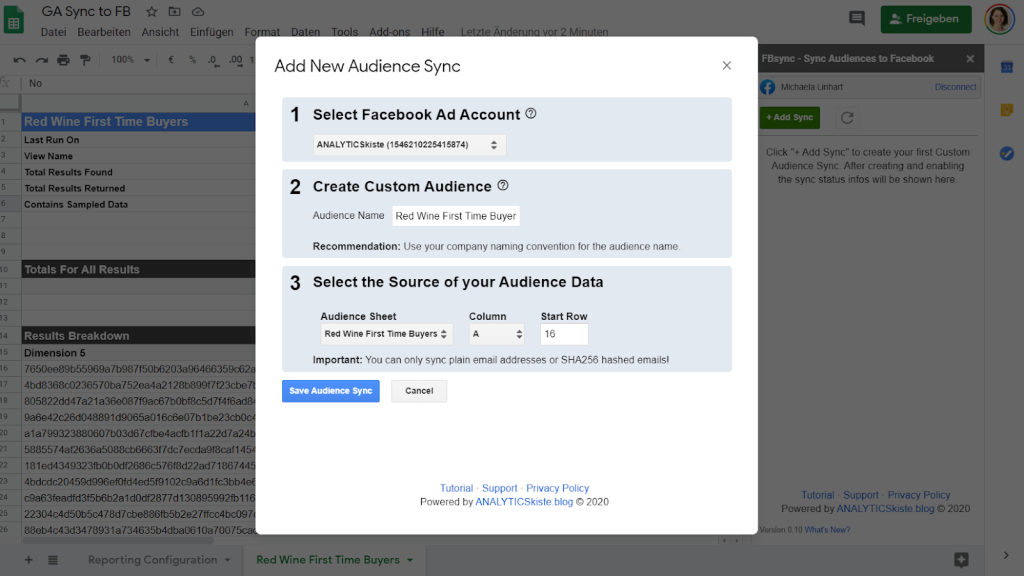Open Privacy Policy link in dialog
The image size is (1024, 576).
tap(558, 488)
